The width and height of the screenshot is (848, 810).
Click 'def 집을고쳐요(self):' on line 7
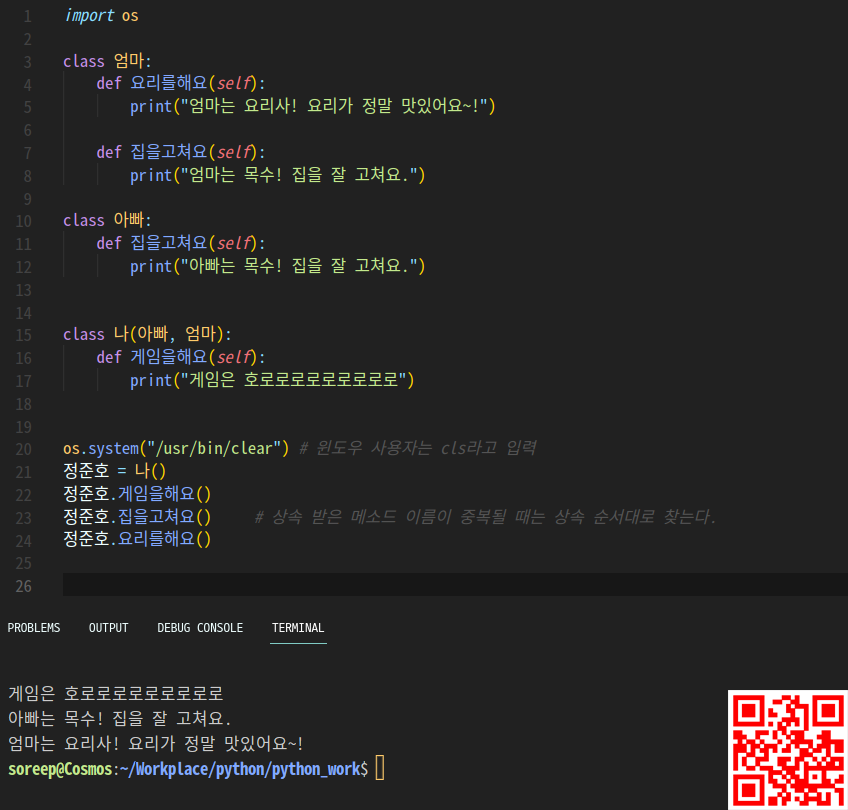181,152
